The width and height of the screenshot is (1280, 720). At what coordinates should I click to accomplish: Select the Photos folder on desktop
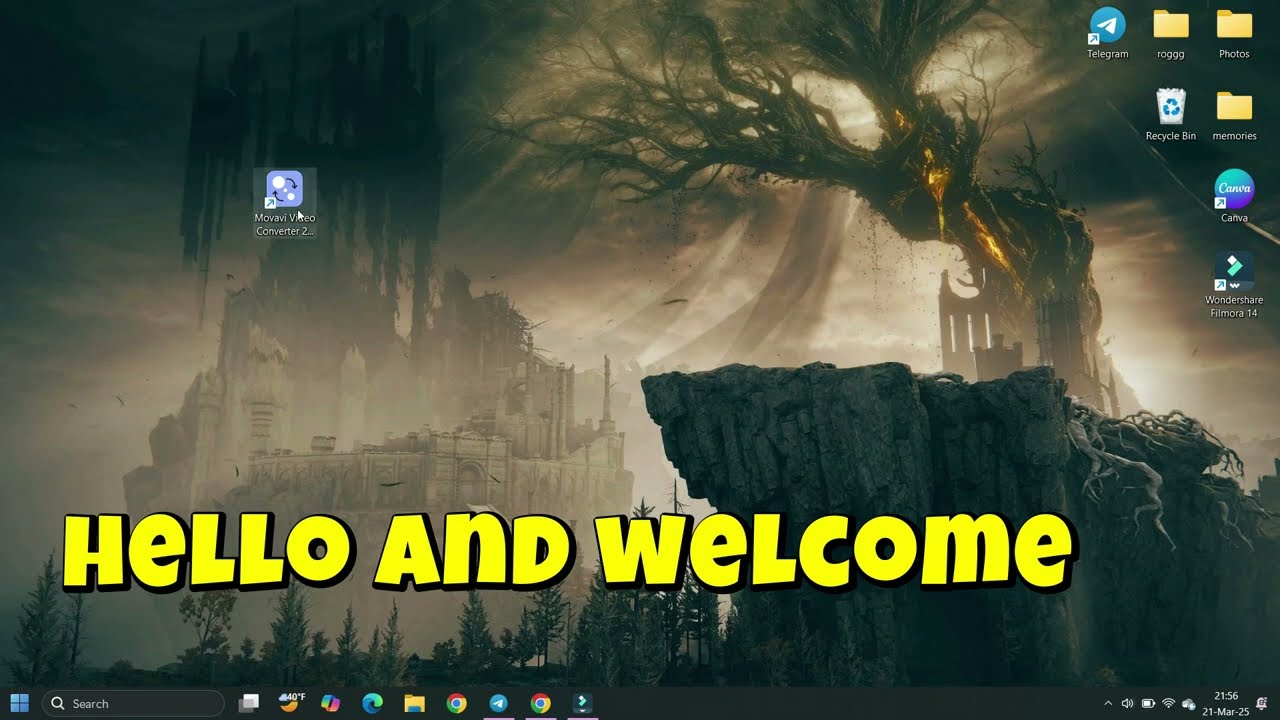1234,33
